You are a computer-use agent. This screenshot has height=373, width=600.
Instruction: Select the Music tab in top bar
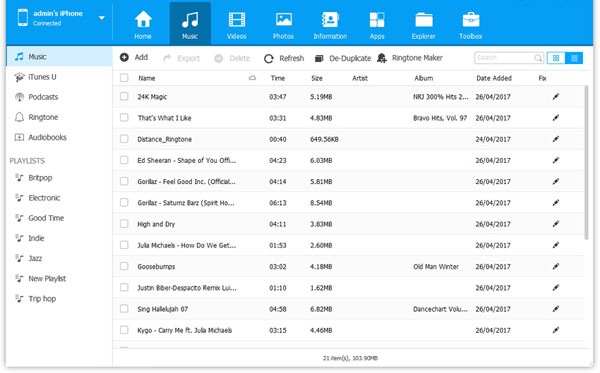190,24
